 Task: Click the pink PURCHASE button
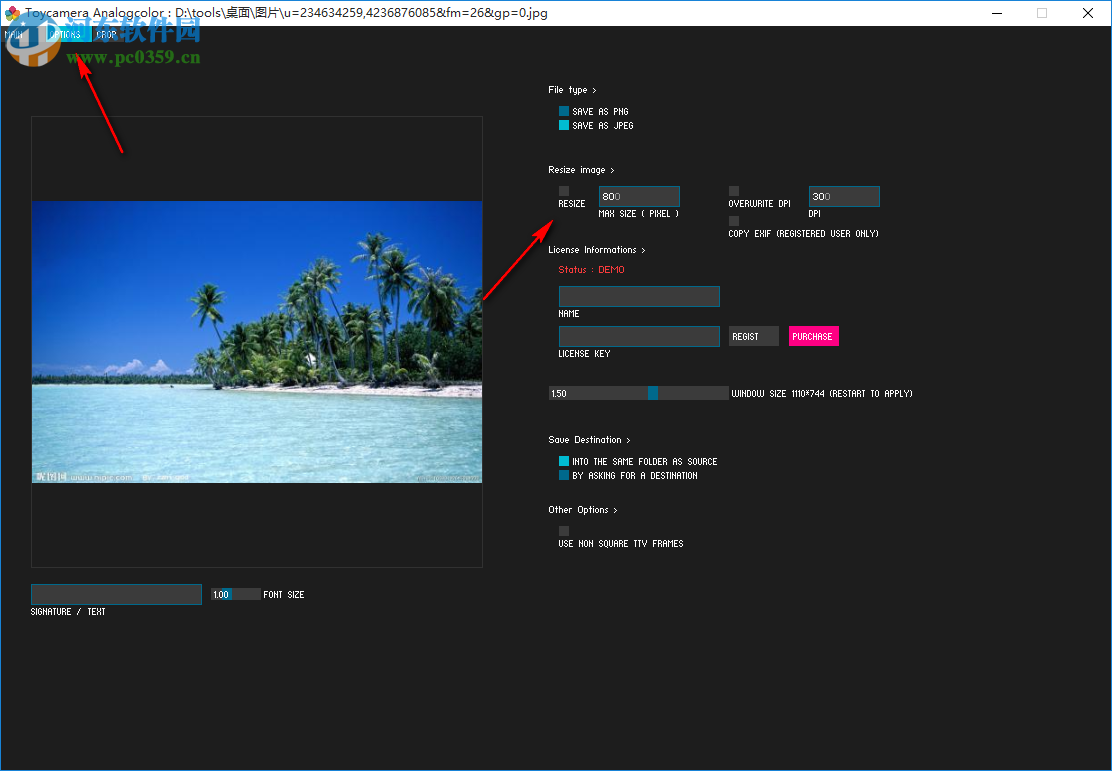coord(813,336)
